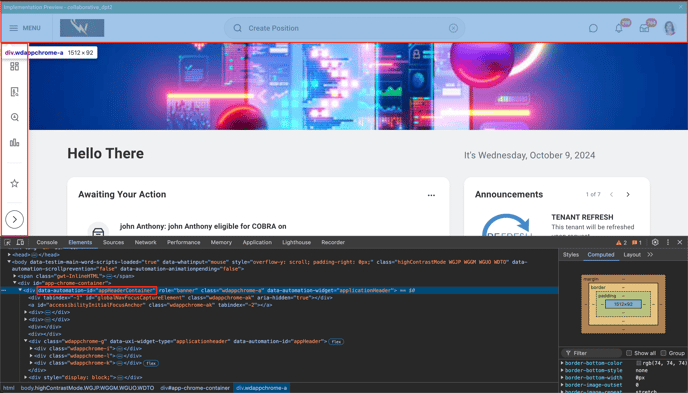Image resolution: width=688 pixels, height=393 pixels.
Task: Clear the Create Position search text
Action: click(x=453, y=28)
